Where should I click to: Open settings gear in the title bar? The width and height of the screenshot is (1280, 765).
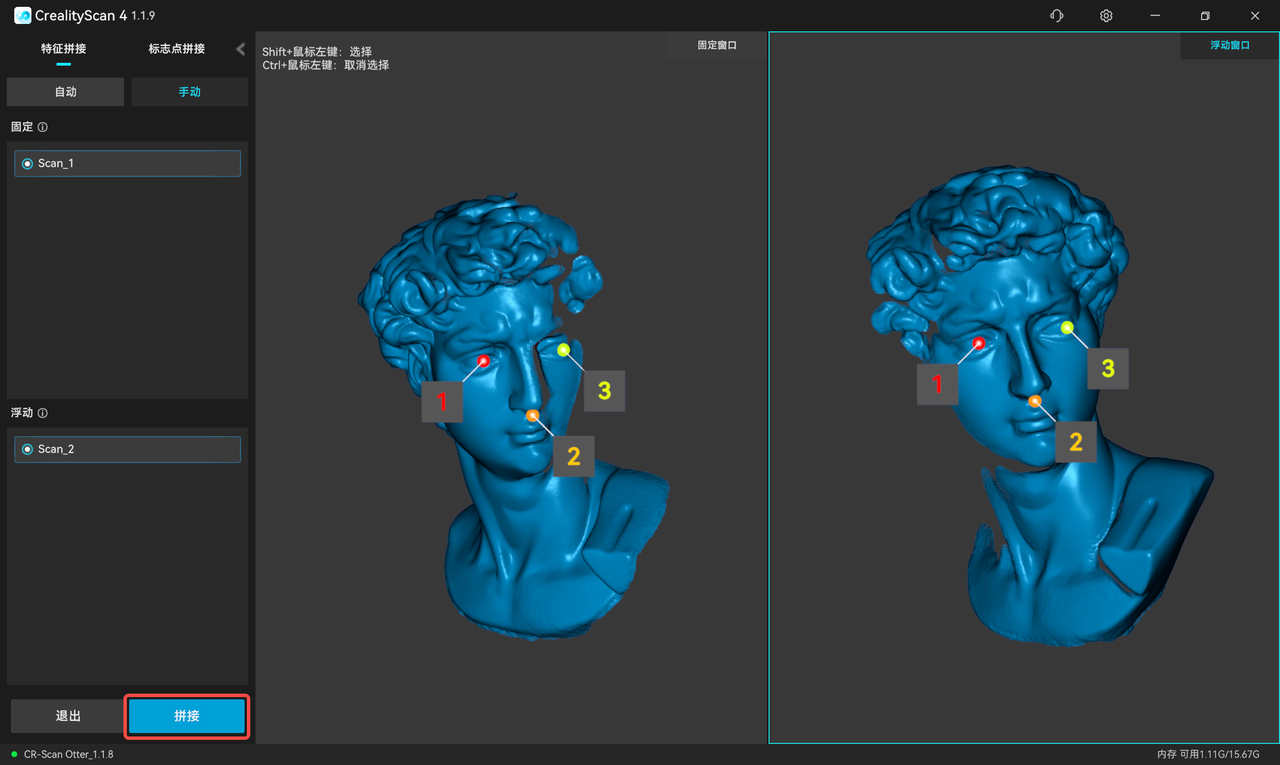click(x=1106, y=16)
